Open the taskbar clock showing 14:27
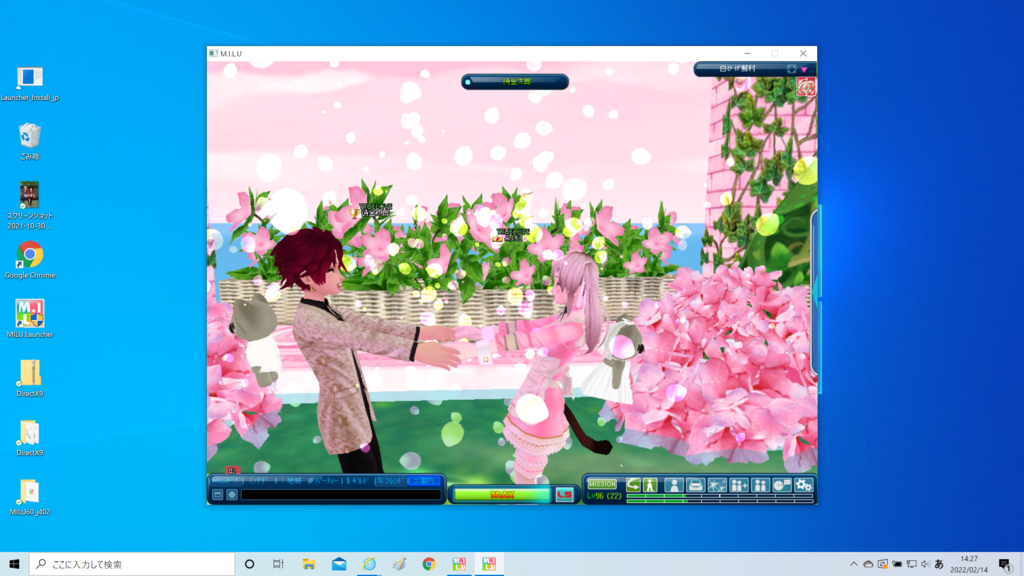The height and width of the screenshot is (576, 1024). pyautogui.click(x=969, y=564)
